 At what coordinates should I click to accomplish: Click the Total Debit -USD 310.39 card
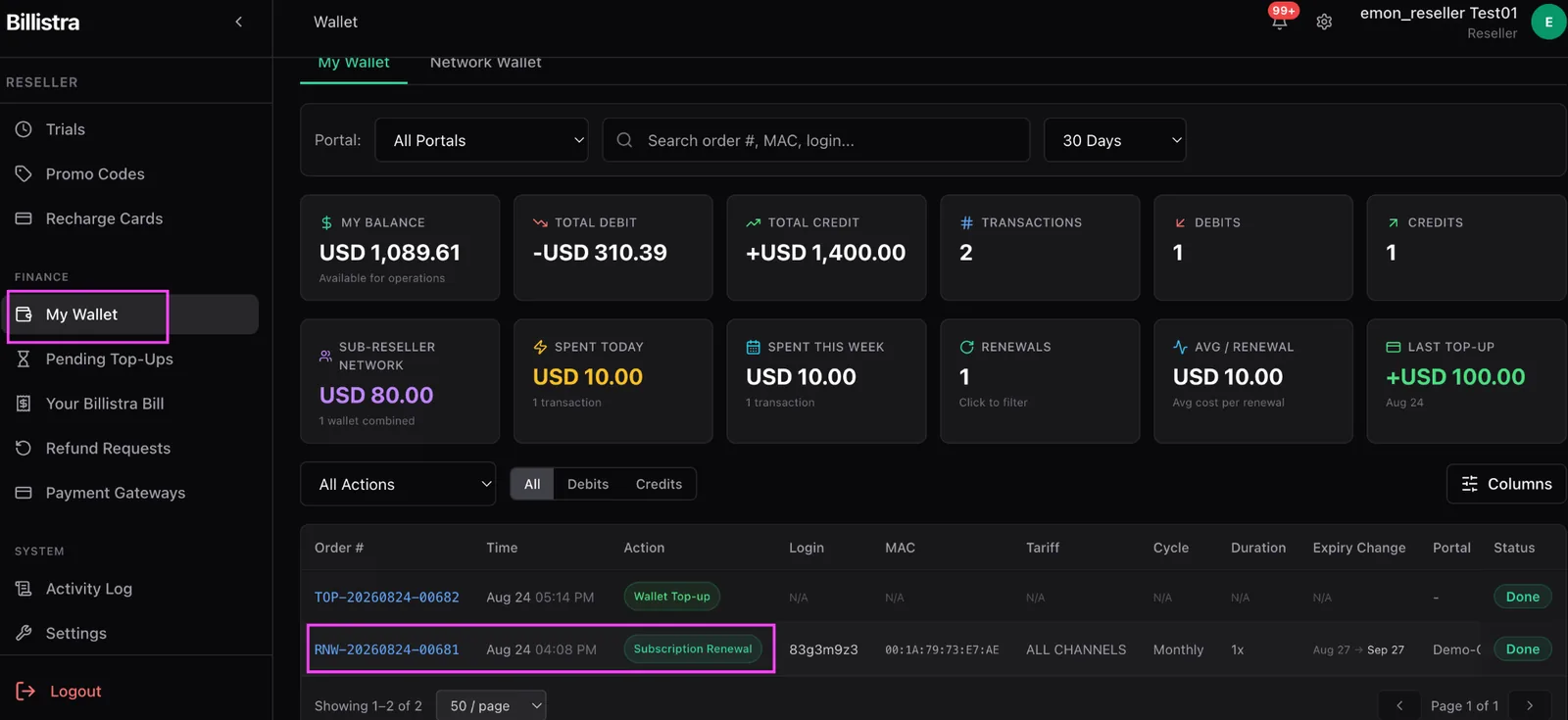[613, 248]
